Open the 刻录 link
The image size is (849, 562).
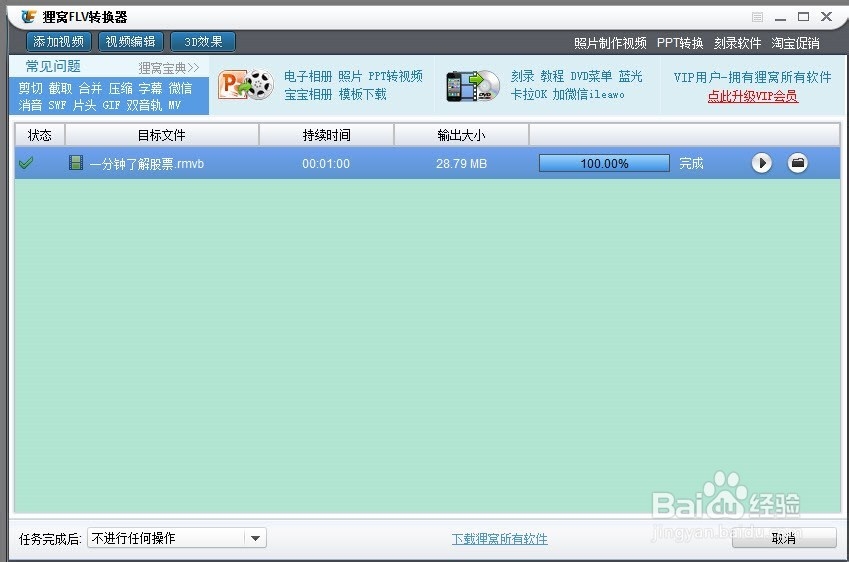click(x=523, y=76)
